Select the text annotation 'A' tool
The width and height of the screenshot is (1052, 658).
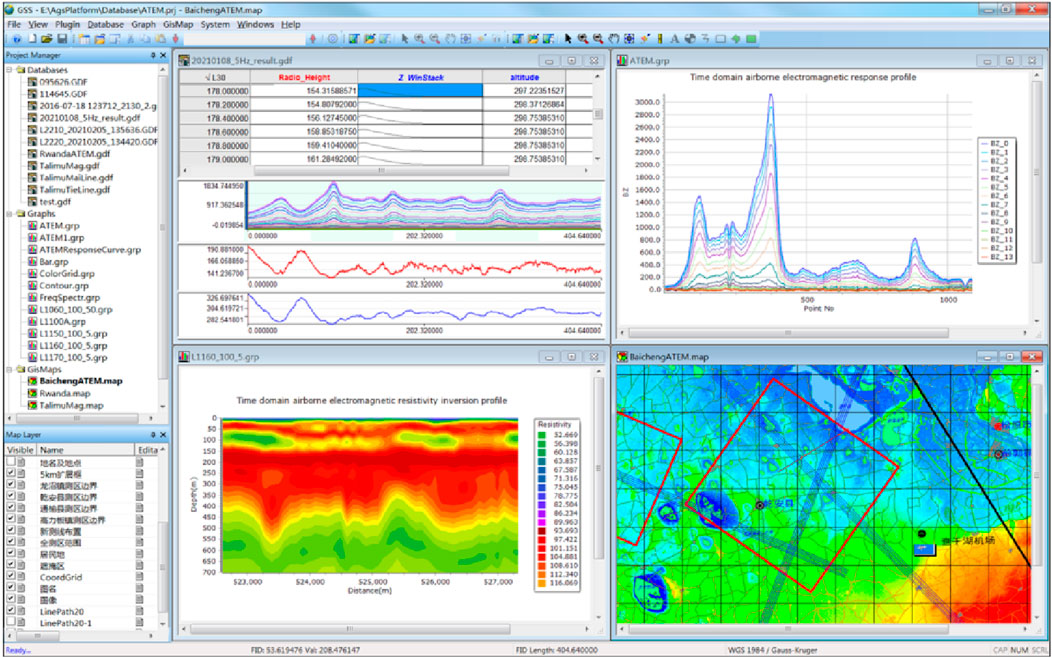coord(675,38)
